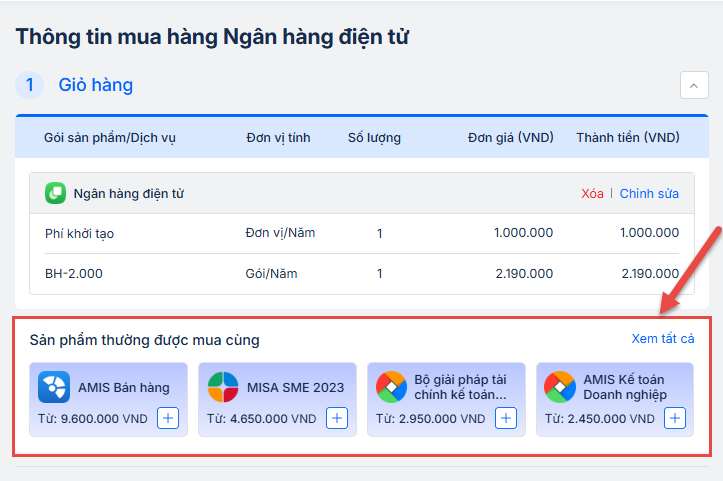The height and width of the screenshot is (481, 723).
Task: Click the Bộ giải pháp tài chính icon
Action: [391, 387]
